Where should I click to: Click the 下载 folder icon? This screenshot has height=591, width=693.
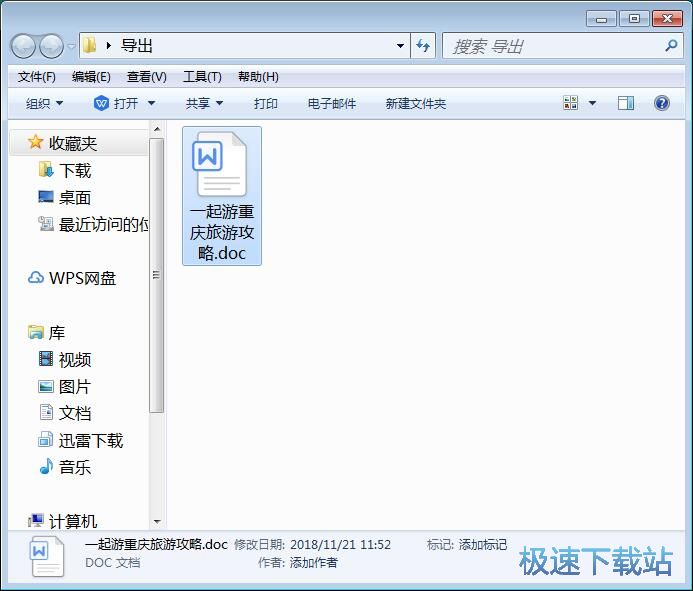46,170
